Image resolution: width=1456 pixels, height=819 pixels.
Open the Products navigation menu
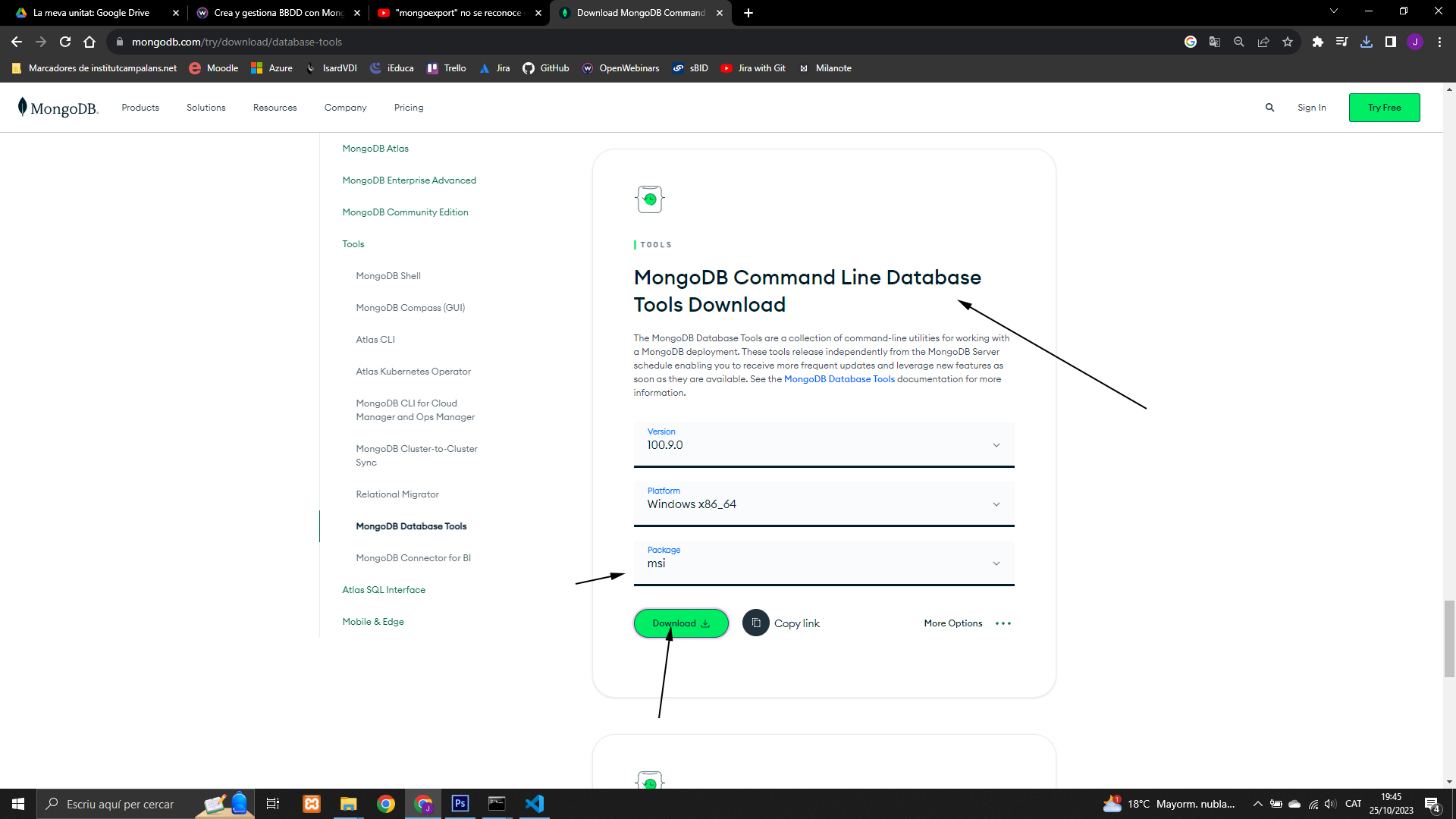(x=140, y=108)
